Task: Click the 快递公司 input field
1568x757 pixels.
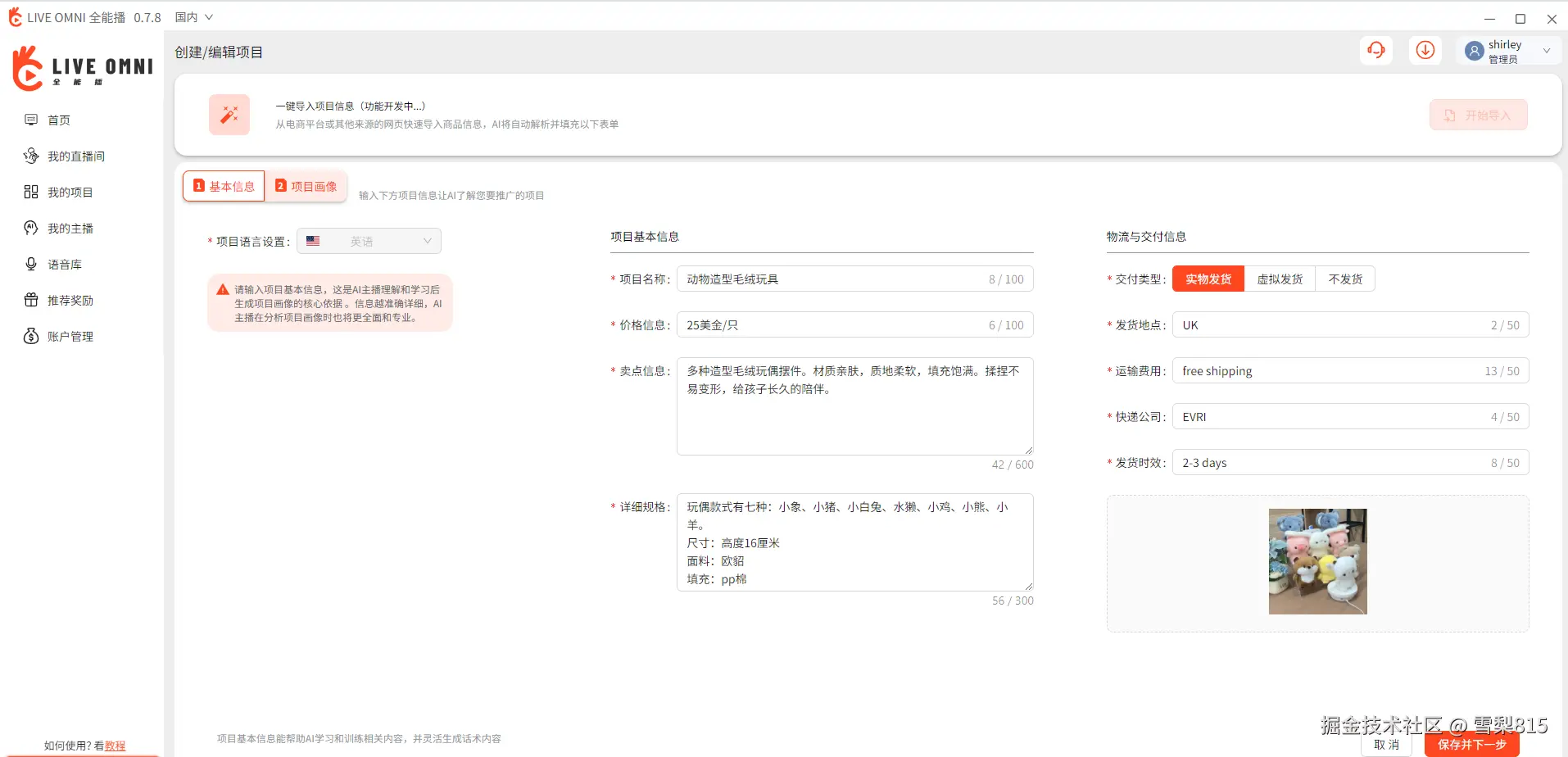Action: (1351, 417)
